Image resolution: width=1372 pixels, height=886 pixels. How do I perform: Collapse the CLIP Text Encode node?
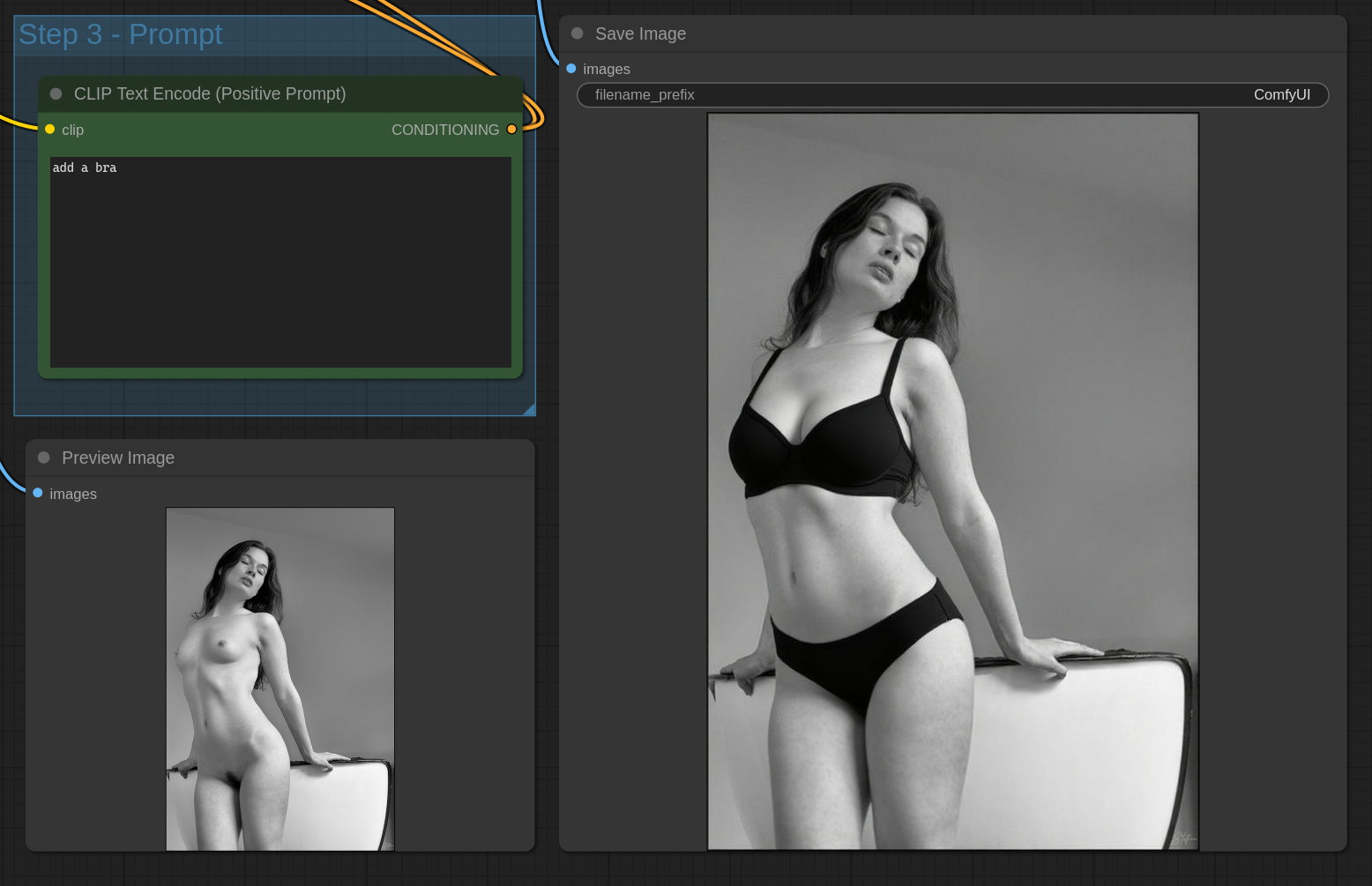tap(56, 93)
